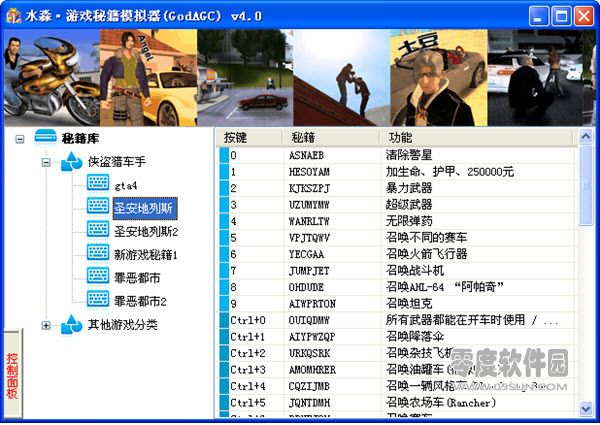Select the URKQSRK cheat code
Viewport: 600px width, 425px height.
[309, 353]
